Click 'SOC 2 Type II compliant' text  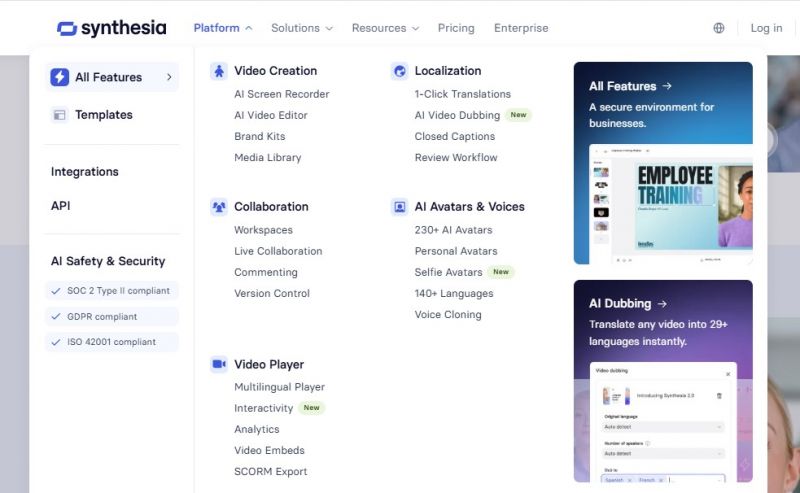tap(118, 291)
